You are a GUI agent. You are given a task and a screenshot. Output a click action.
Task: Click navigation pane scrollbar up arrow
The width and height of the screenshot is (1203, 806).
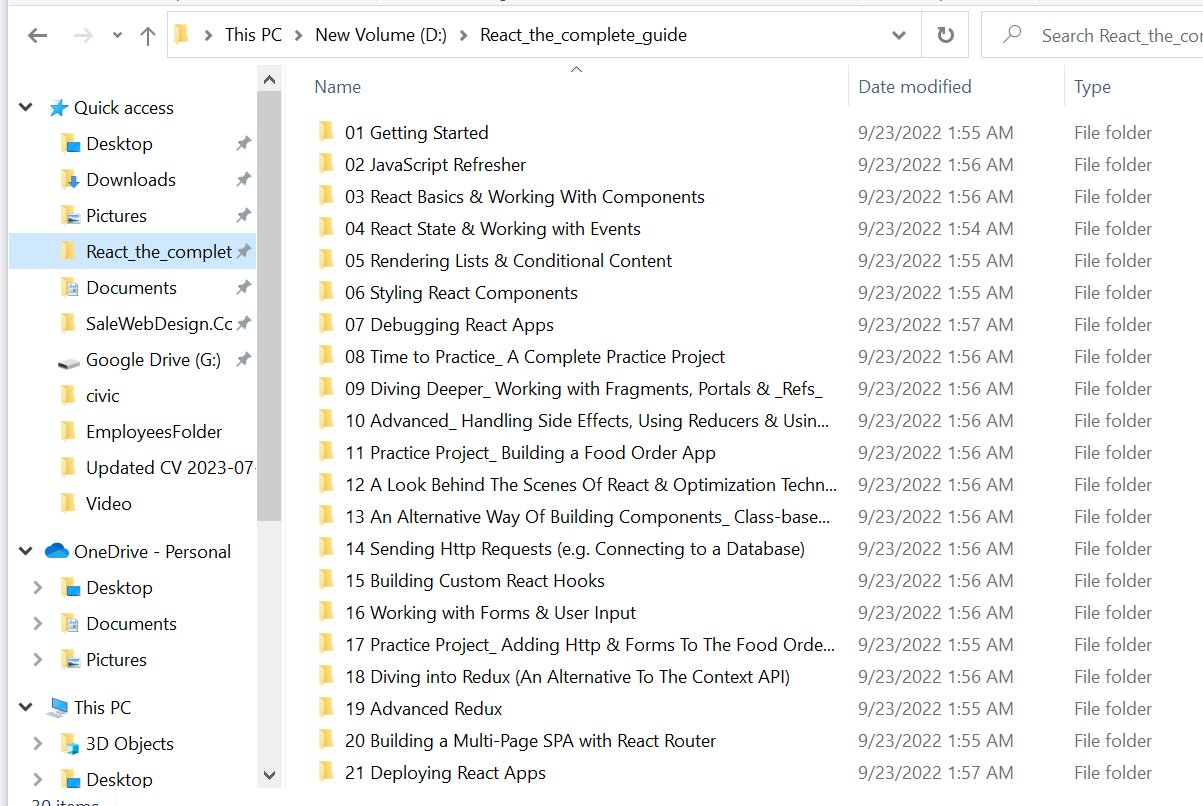(269, 80)
